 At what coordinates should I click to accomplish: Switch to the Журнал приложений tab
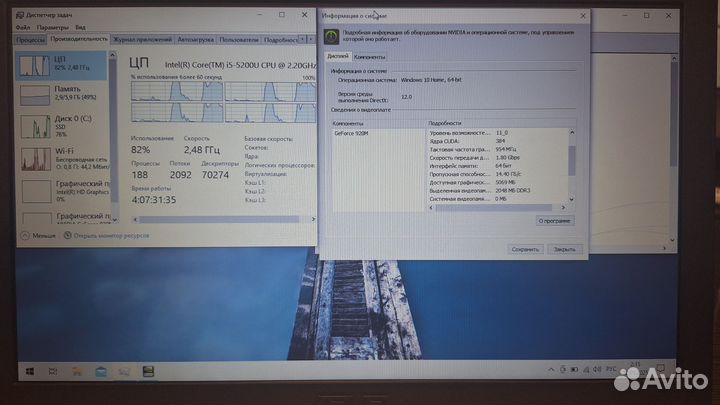[x=143, y=40]
